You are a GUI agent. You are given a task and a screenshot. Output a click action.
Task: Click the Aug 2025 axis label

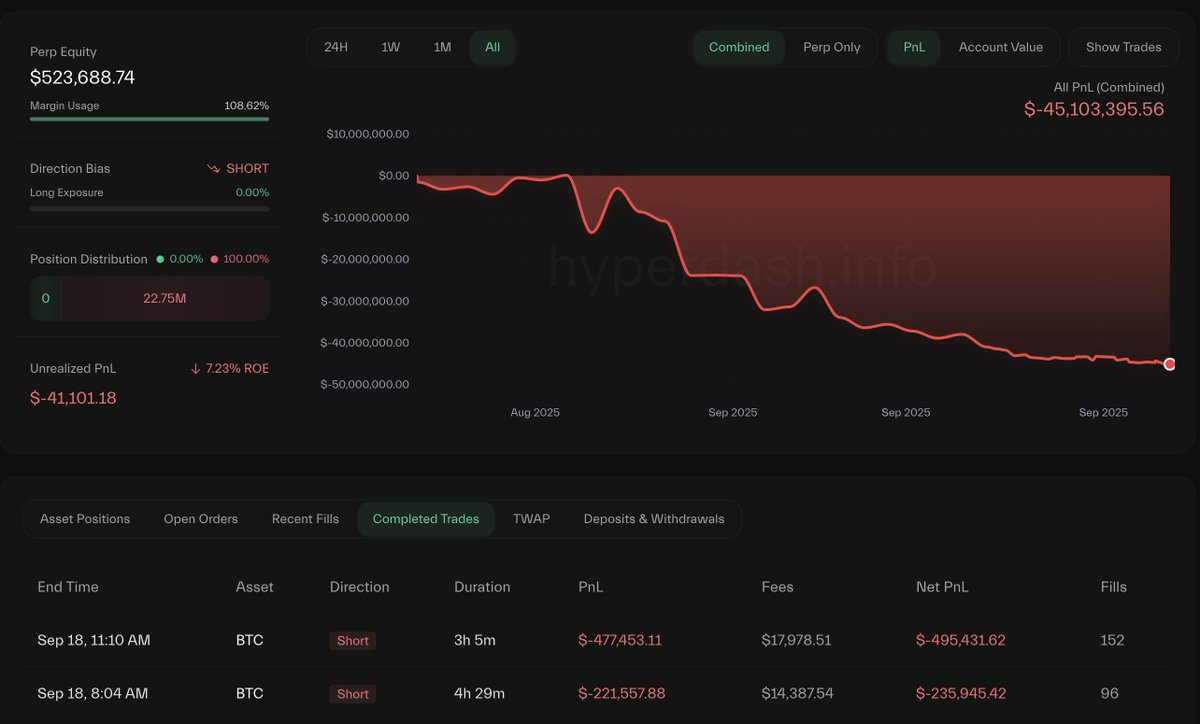click(x=535, y=413)
